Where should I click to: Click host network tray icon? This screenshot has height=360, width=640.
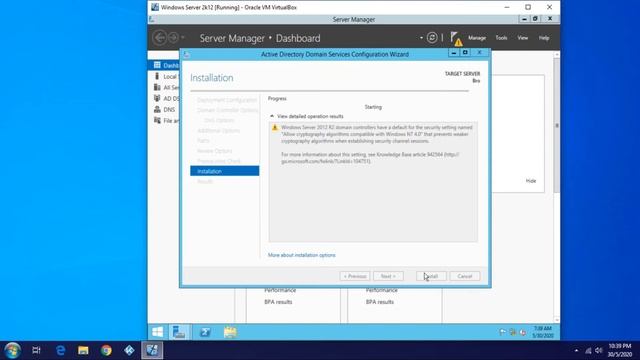(x=588, y=351)
